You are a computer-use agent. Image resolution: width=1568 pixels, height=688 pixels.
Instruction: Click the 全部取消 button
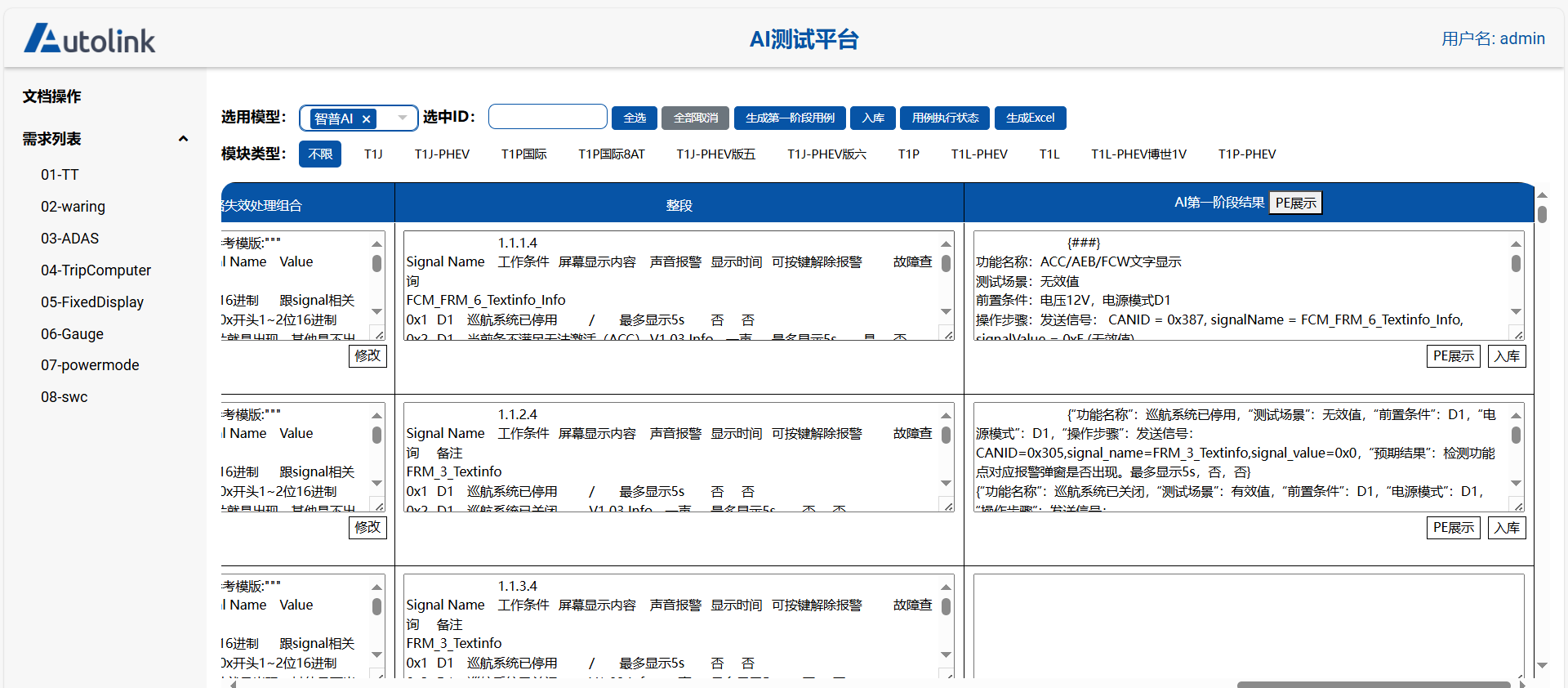click(695, 118)
